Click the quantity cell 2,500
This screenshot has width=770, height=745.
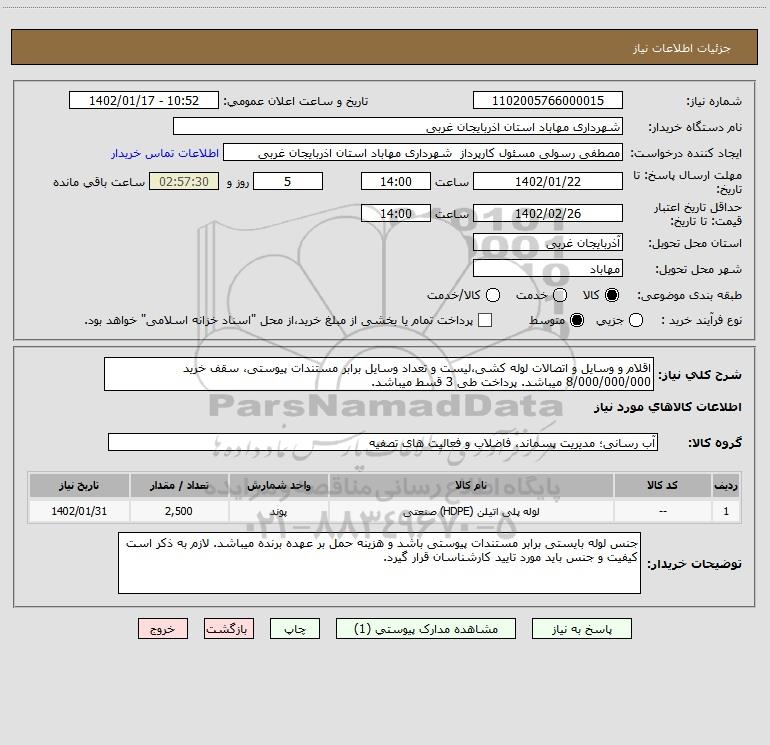click(x=179, y=511)
